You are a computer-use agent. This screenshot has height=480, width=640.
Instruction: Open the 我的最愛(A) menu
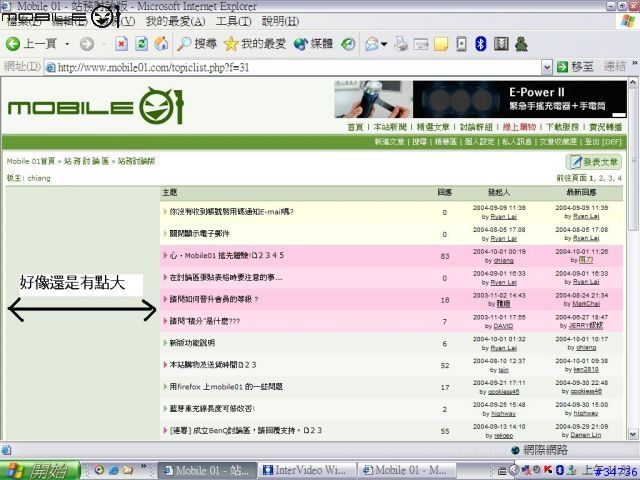pyautogui.click(x=176, y=21)
